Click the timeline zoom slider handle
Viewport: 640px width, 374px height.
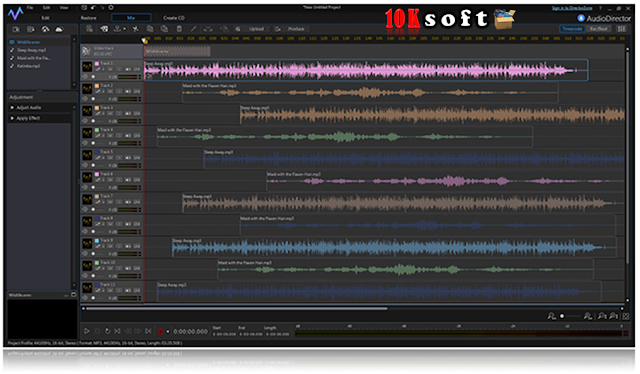pos(562,316)
